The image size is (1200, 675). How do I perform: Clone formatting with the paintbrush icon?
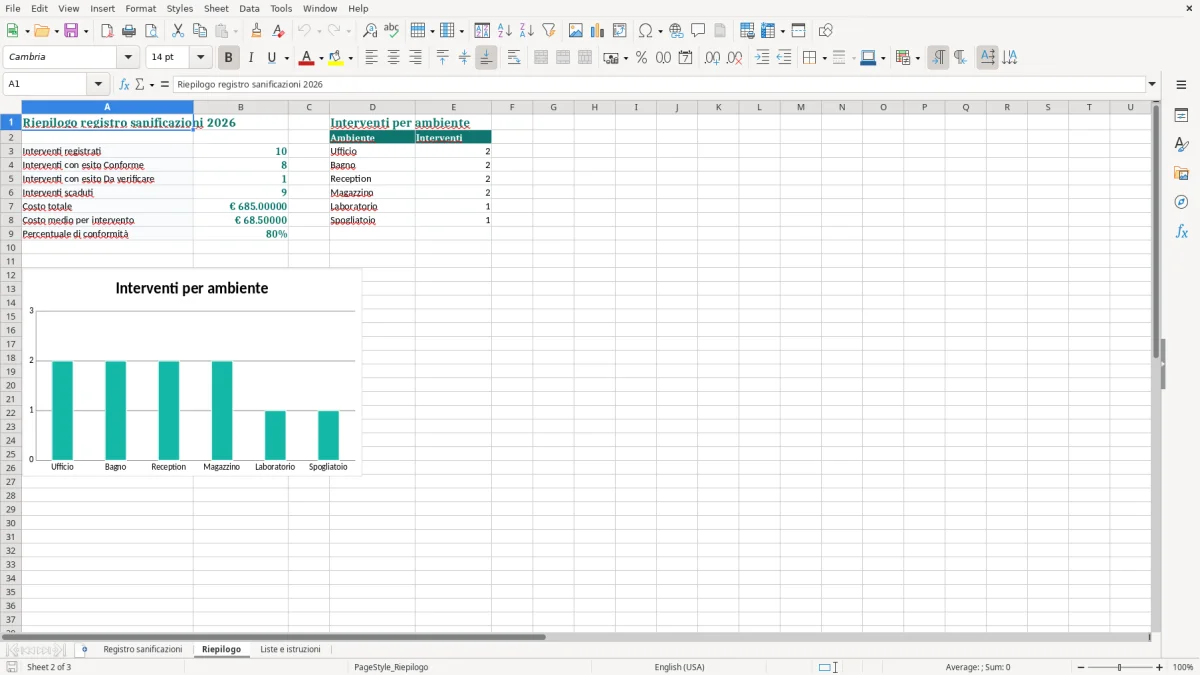coord(256,31)
